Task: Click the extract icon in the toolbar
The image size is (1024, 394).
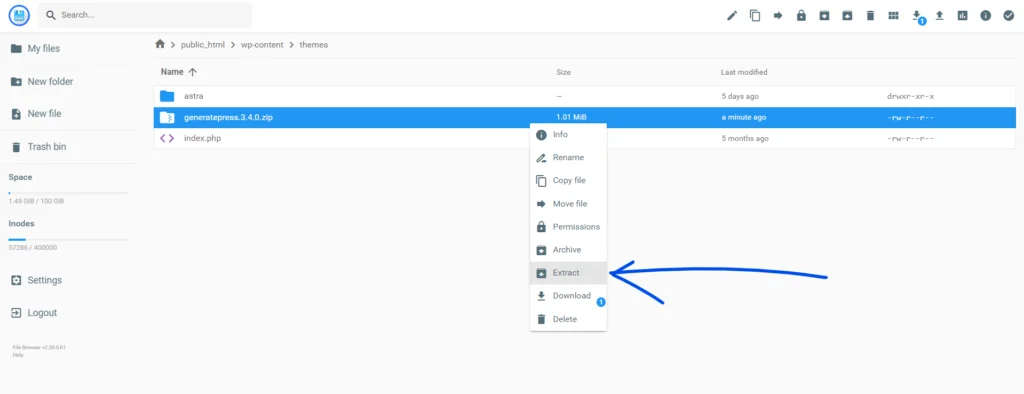Action: (847, 16)
